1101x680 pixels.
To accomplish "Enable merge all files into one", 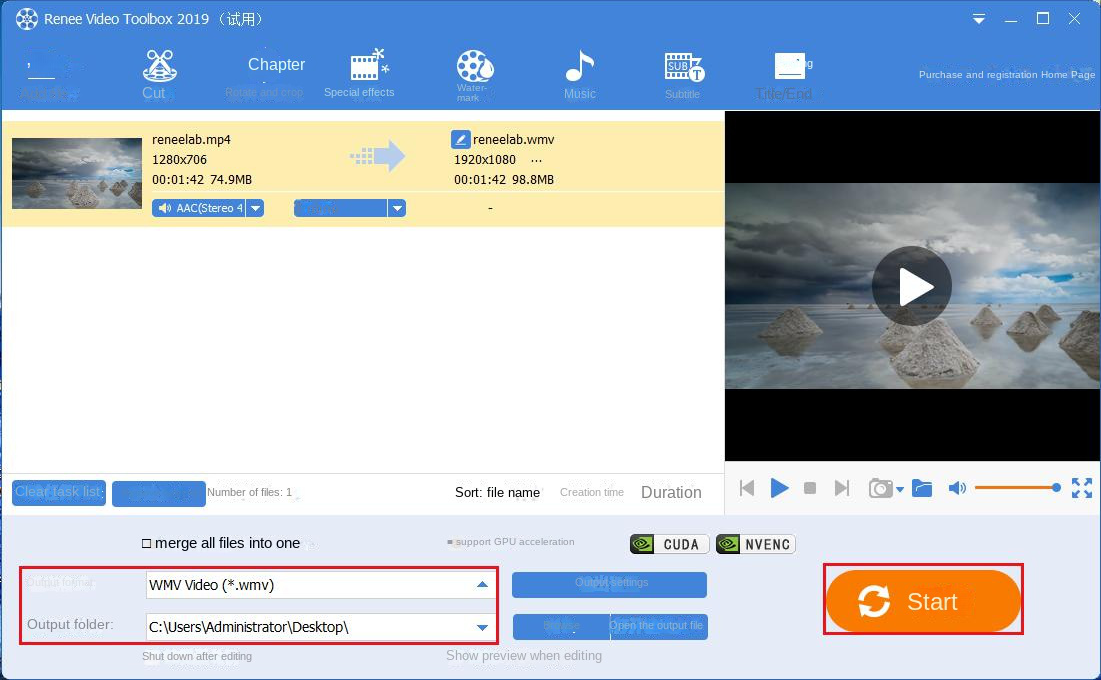I will point(147,544).
